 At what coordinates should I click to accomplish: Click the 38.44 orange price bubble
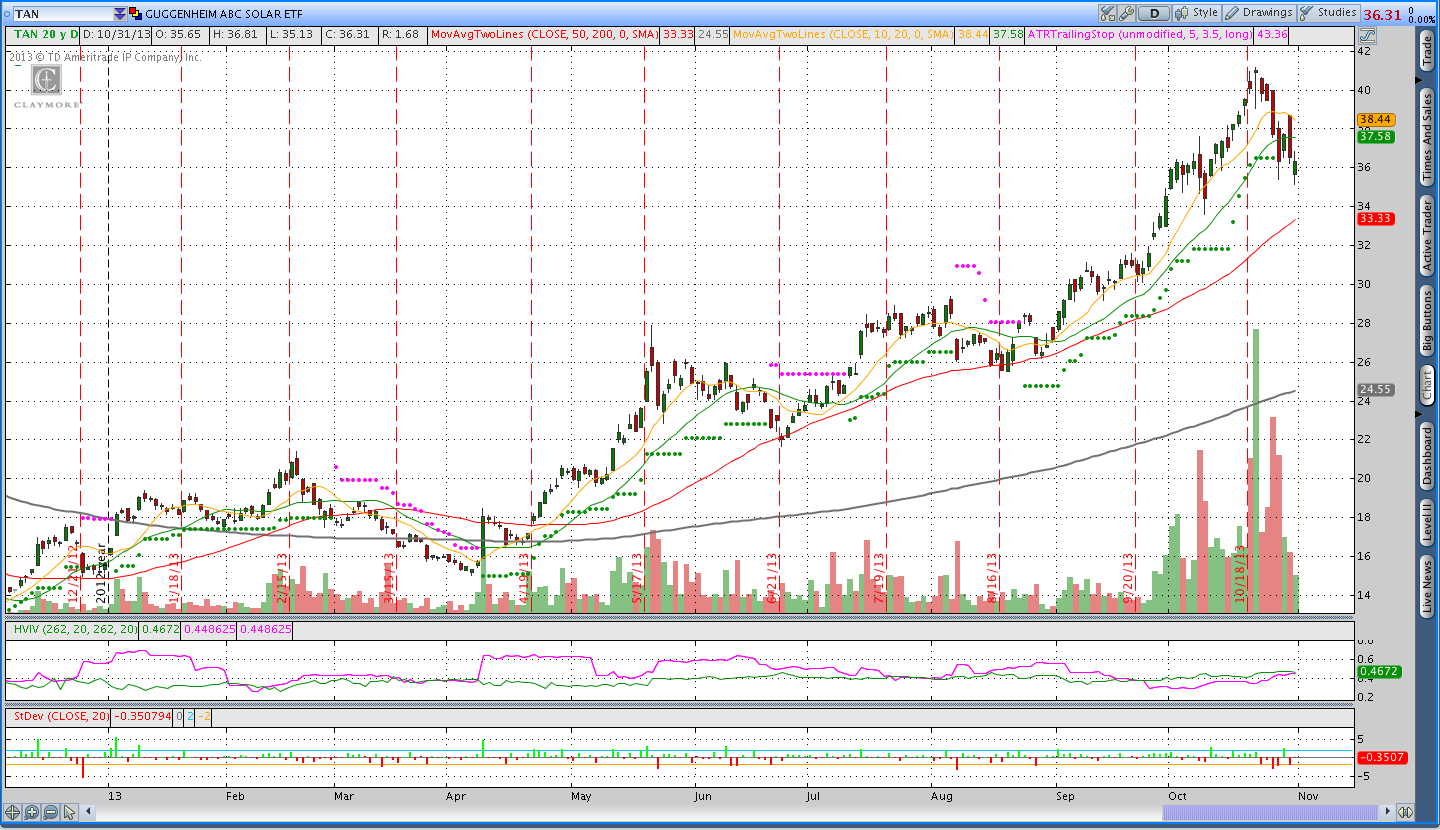click(x=1376, y=119)
